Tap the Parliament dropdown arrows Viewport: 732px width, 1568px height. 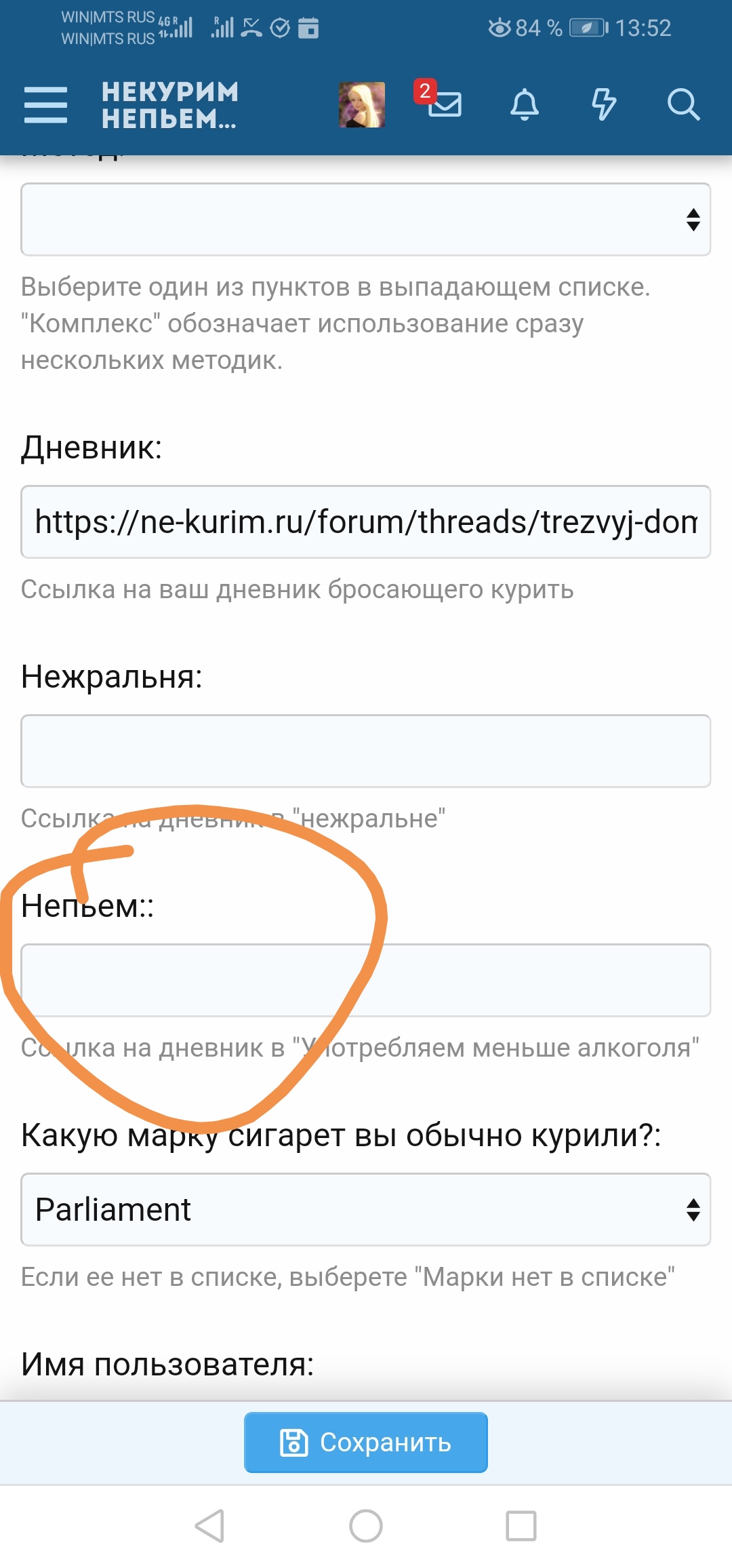coord(693,1209)
